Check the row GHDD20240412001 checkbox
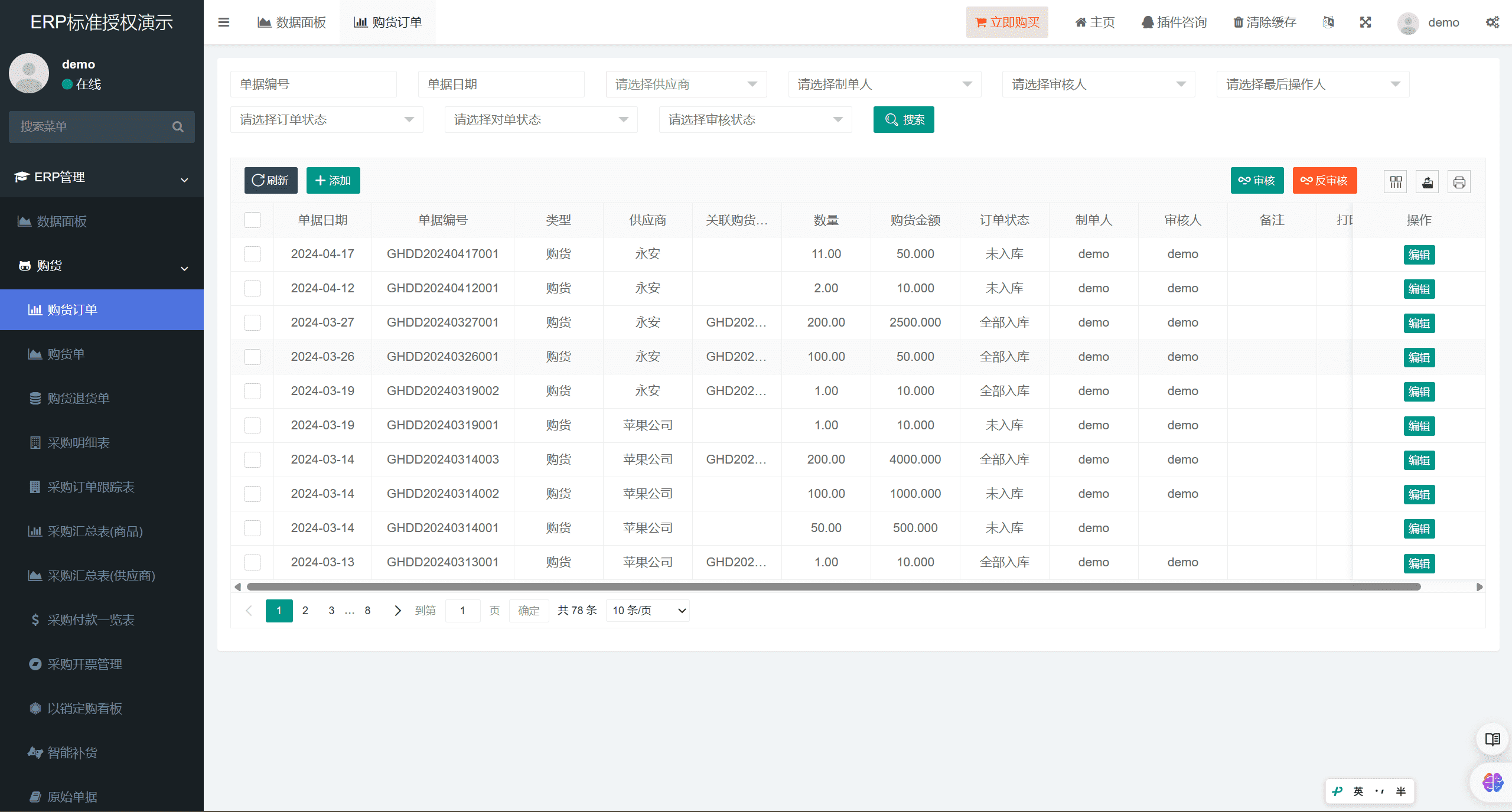Image resolution: width=1512 pixels, height=812 pixels. click(252, 289)
